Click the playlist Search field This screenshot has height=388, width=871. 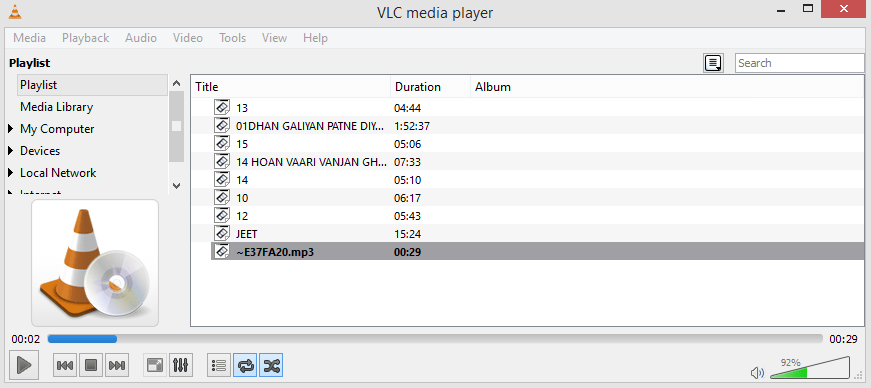tap(800, 63)
